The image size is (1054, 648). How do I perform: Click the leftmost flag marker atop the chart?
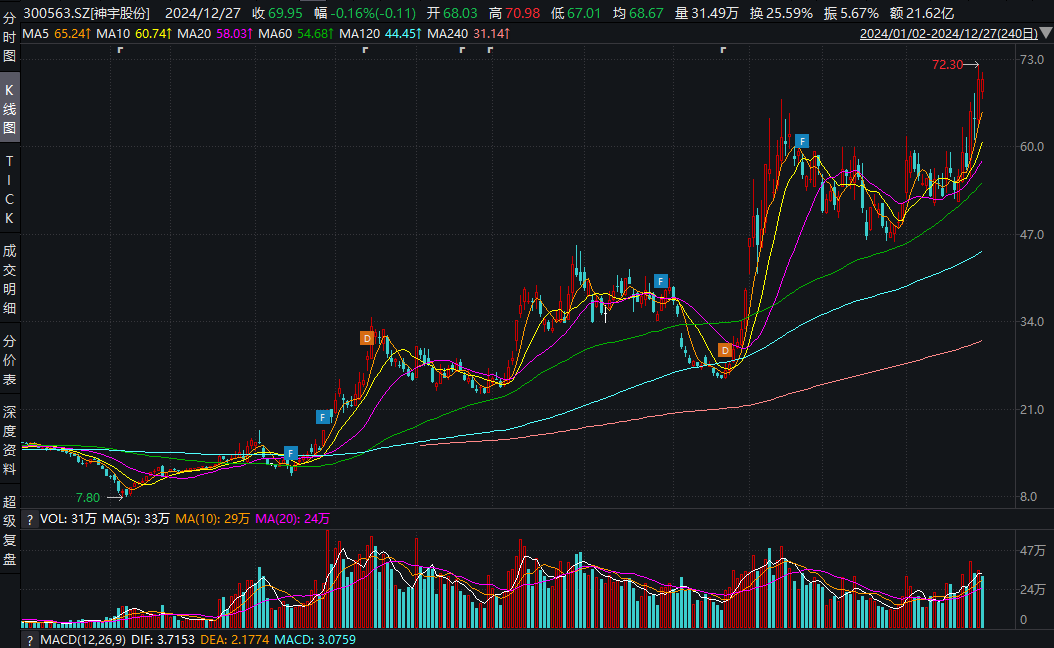(x=120, y=50)
